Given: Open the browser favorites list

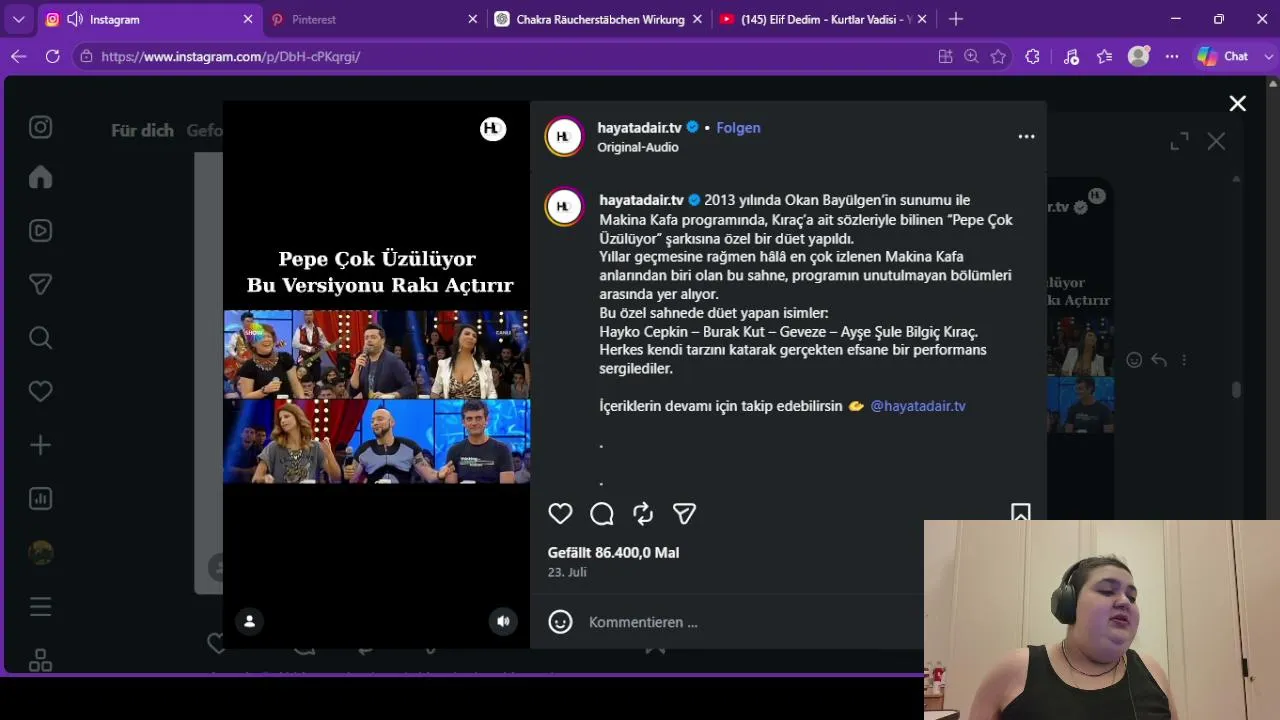Looking at the screenshot, I should point(1104,57).
